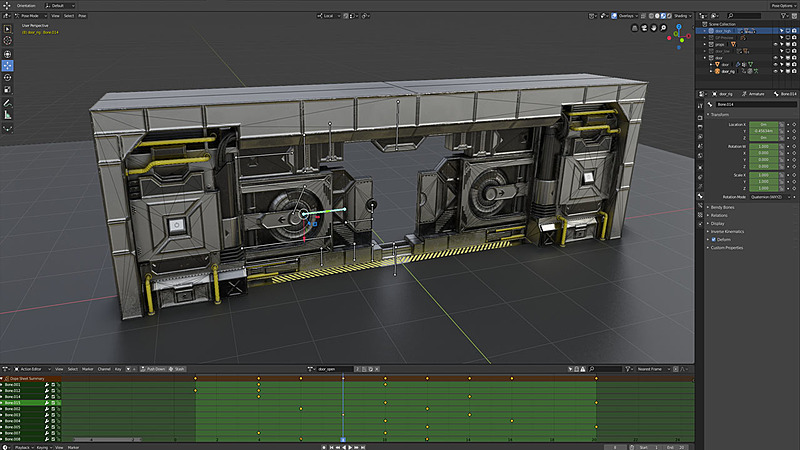The image size is (800, 450).
Task: Hide the props collection with eye icon
Action: tap(775, 44)
